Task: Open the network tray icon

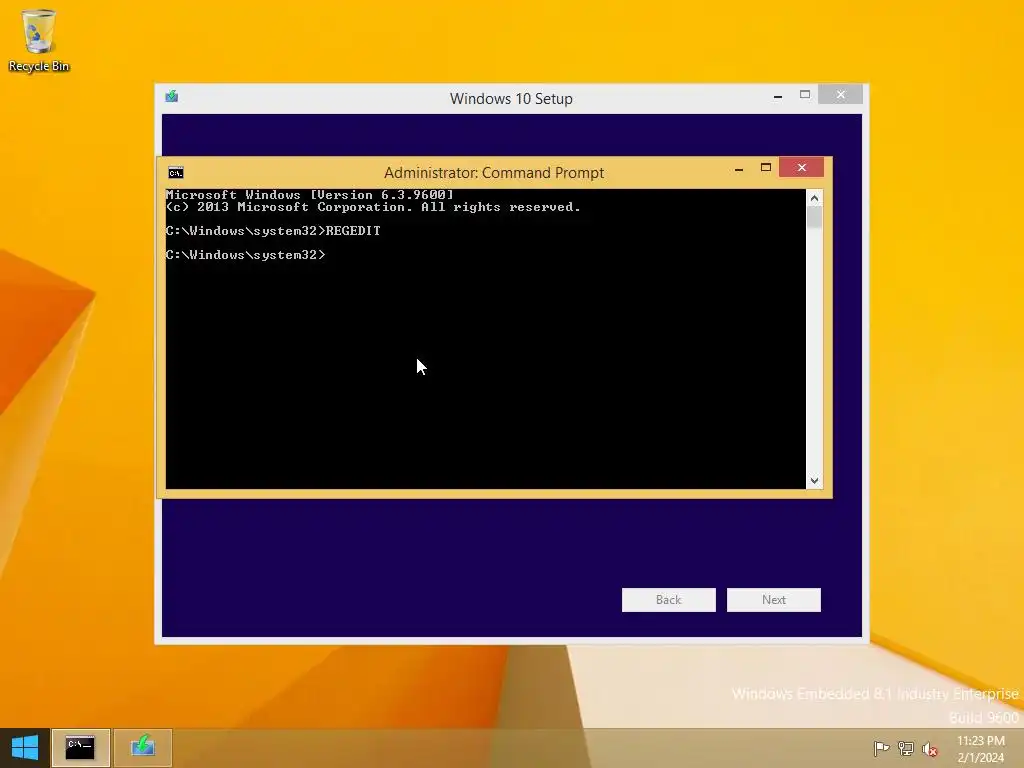Action: (906, 748)
